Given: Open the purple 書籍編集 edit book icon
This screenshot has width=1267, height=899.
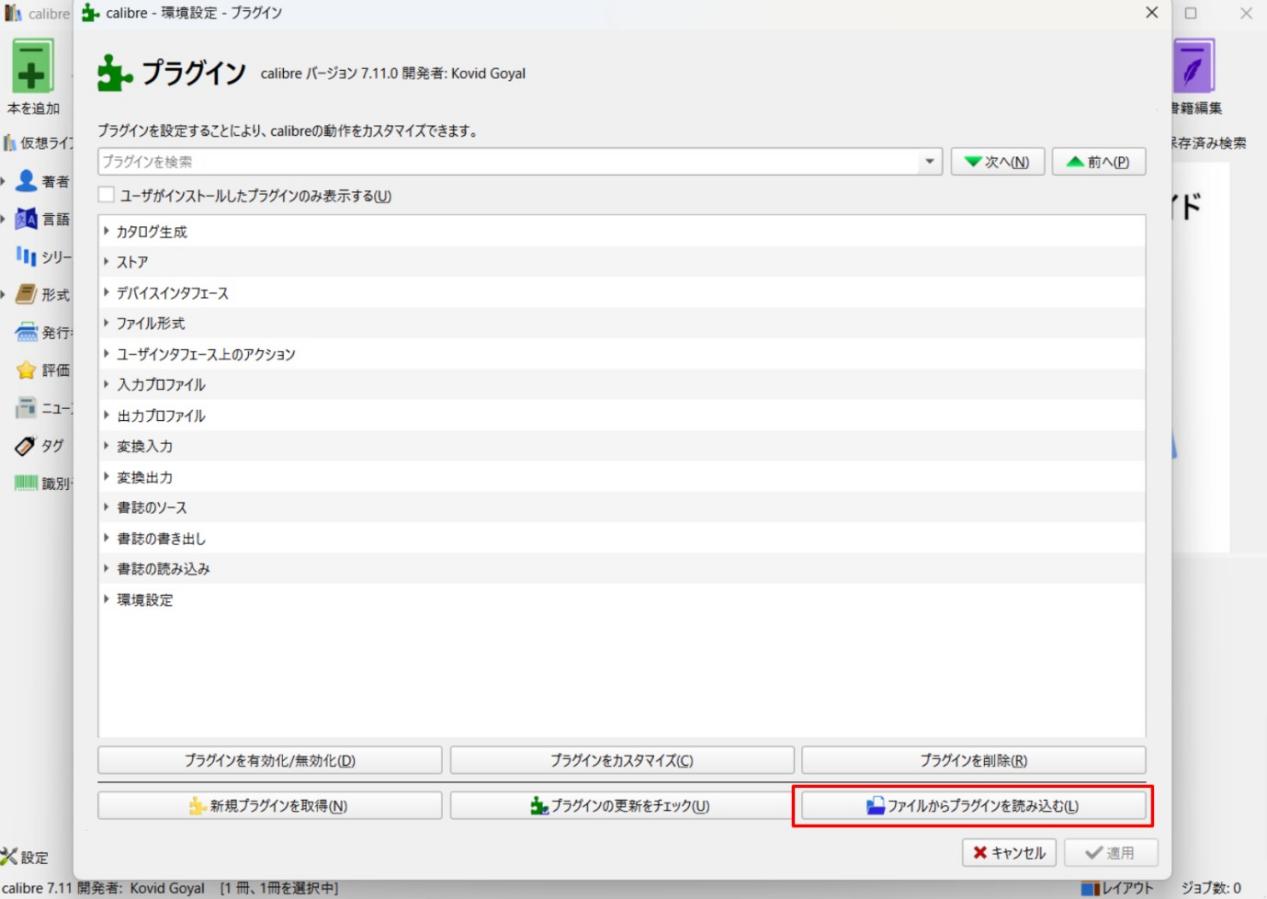Looking at the screenshot, I should tap(1194, 66).
